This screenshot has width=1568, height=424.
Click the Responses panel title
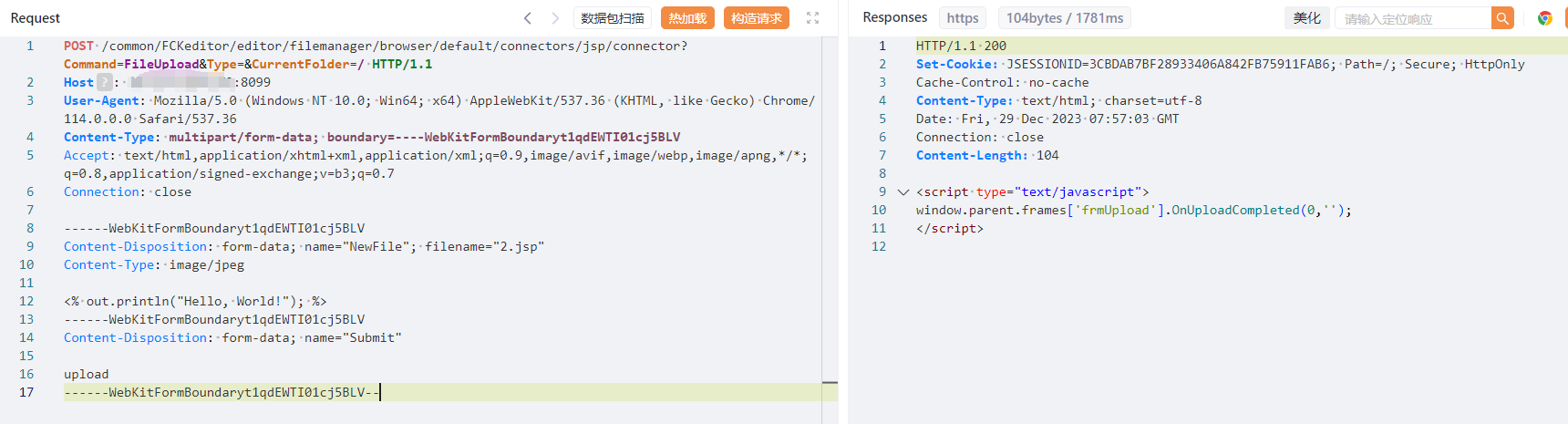coord(894,17)
